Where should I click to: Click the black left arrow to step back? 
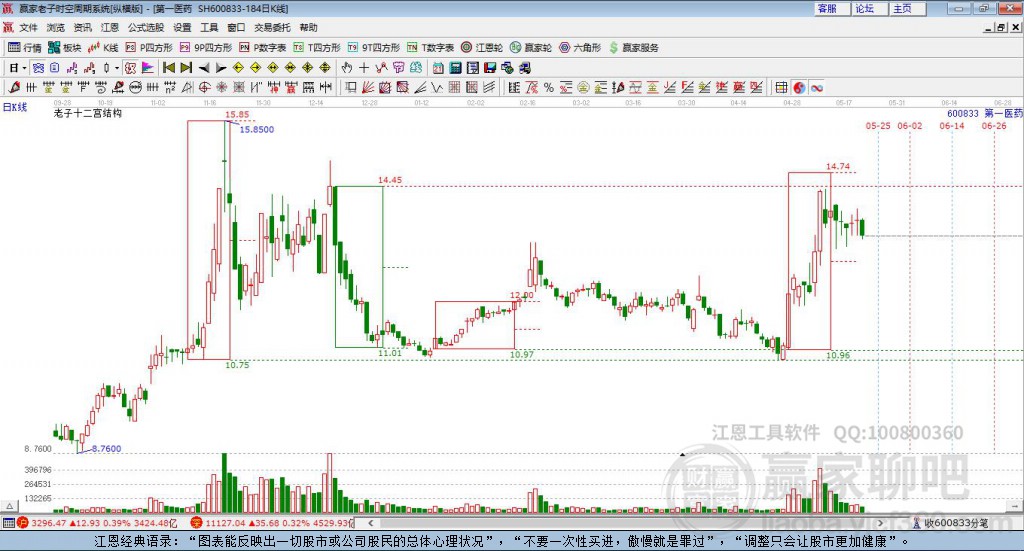point(204,68)
